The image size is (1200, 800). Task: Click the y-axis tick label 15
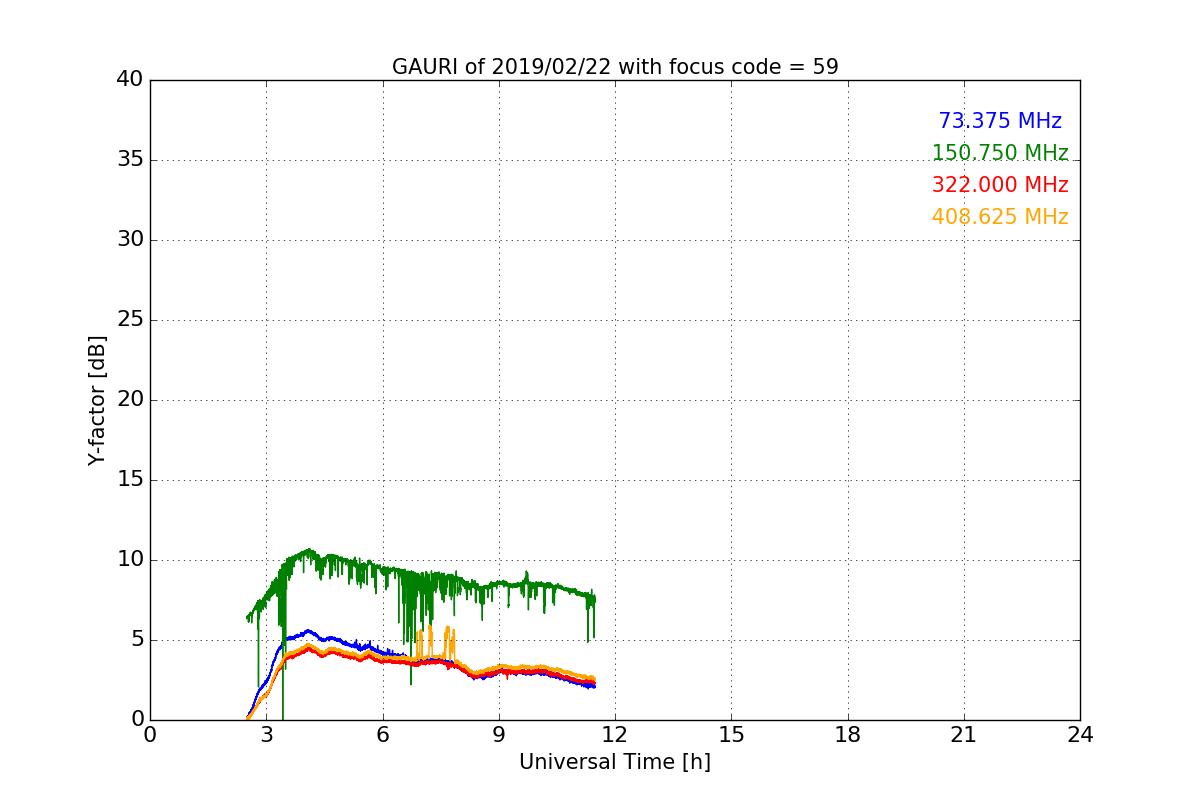(x=130, y=480)
